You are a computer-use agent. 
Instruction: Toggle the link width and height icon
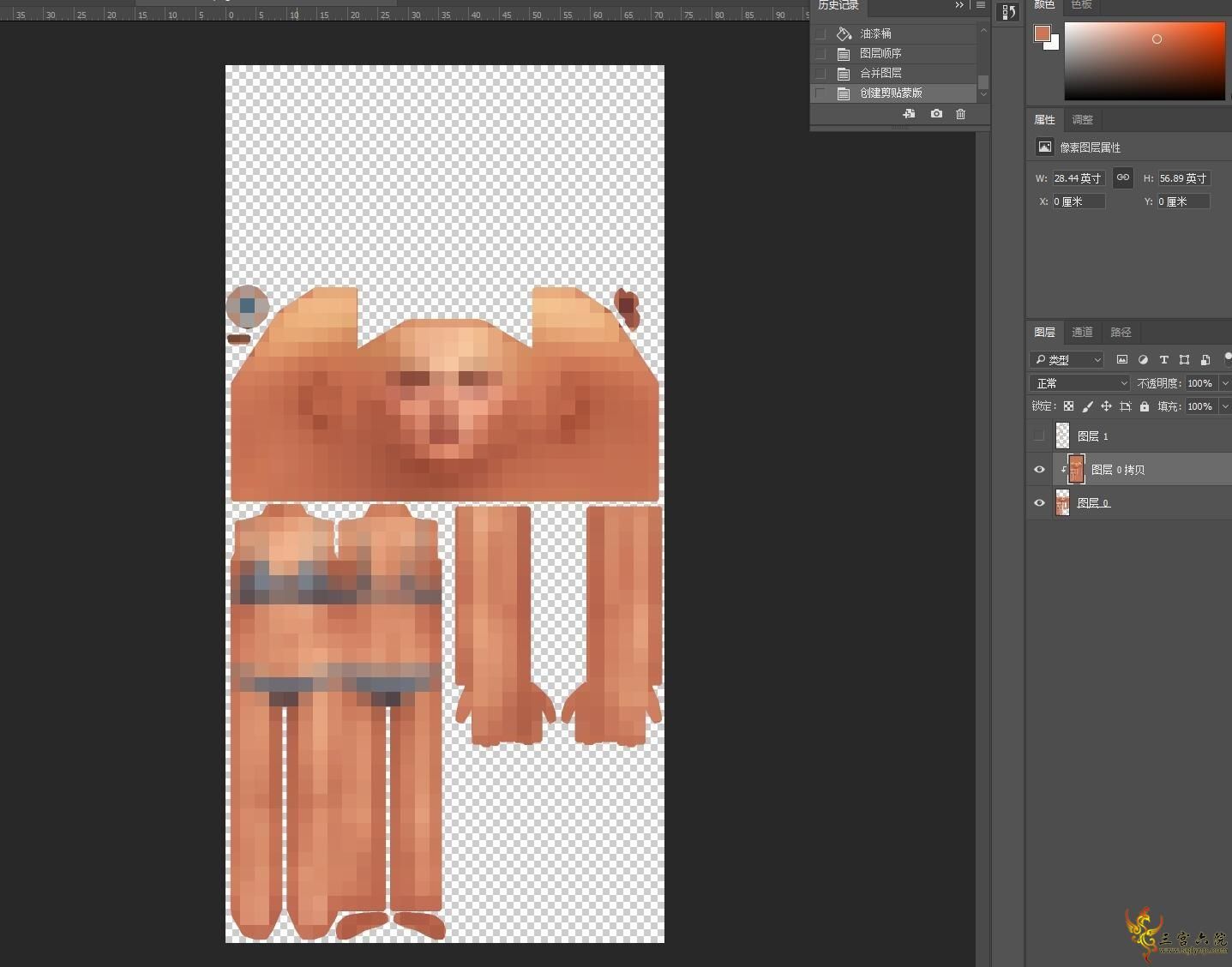1122,177
